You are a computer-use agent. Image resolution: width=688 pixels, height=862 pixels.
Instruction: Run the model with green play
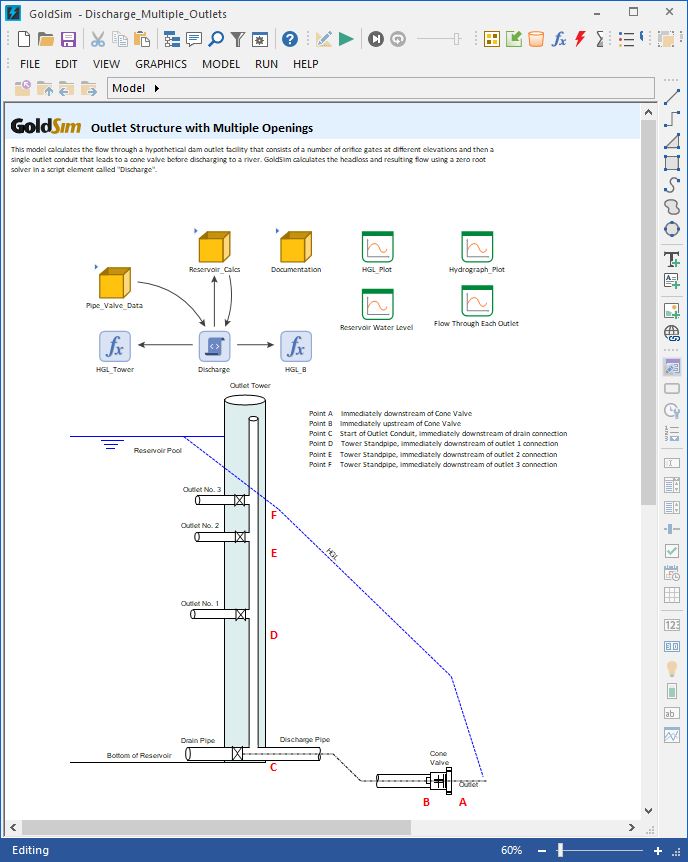coord(346,39)
